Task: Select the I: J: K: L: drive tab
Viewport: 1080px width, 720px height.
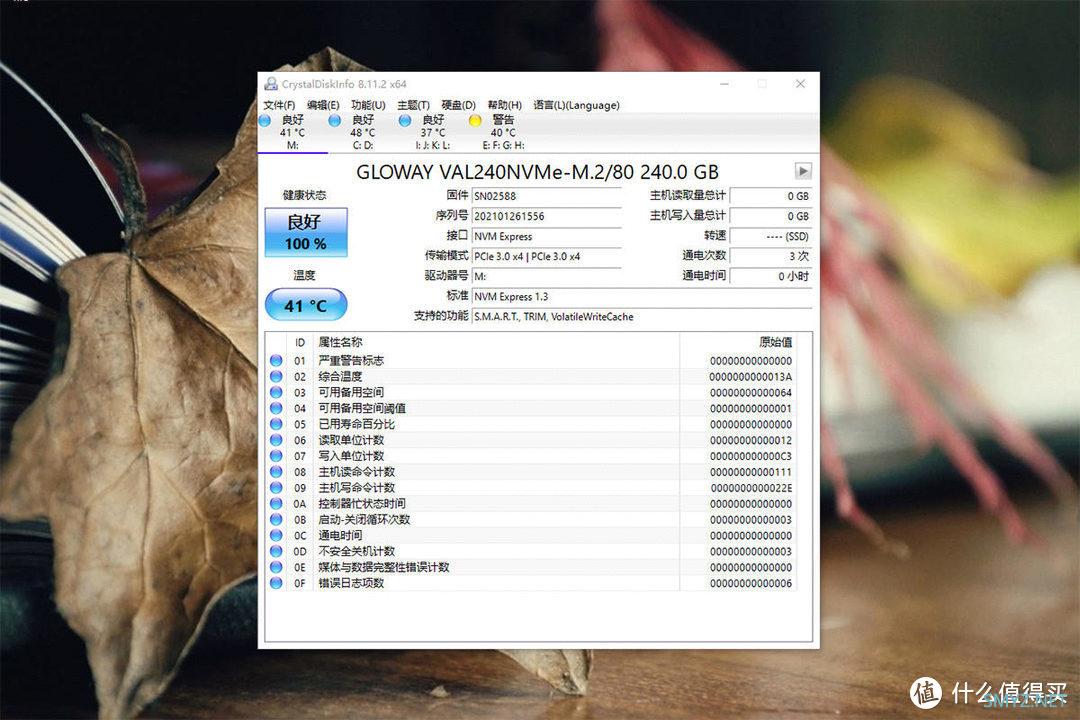Action: 433,132
